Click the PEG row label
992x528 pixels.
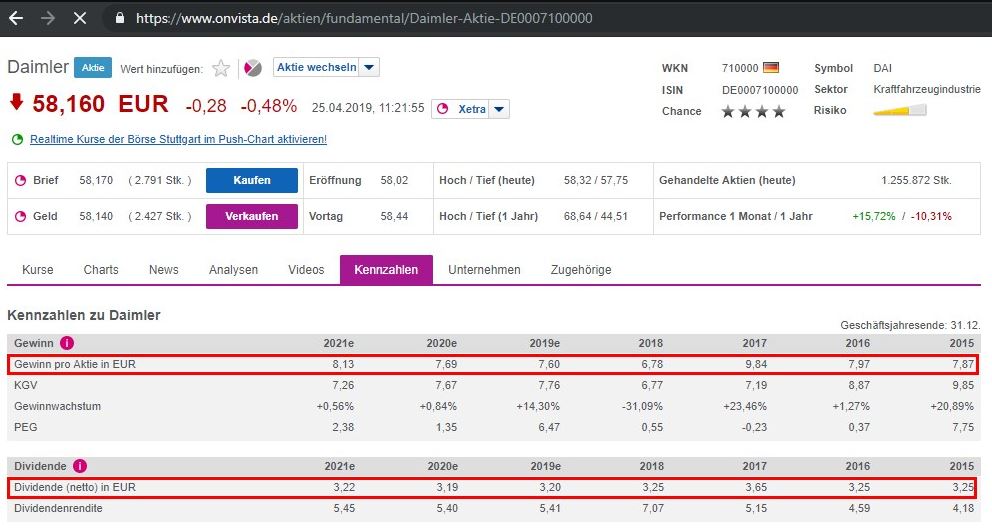click(x=25, y=427)
